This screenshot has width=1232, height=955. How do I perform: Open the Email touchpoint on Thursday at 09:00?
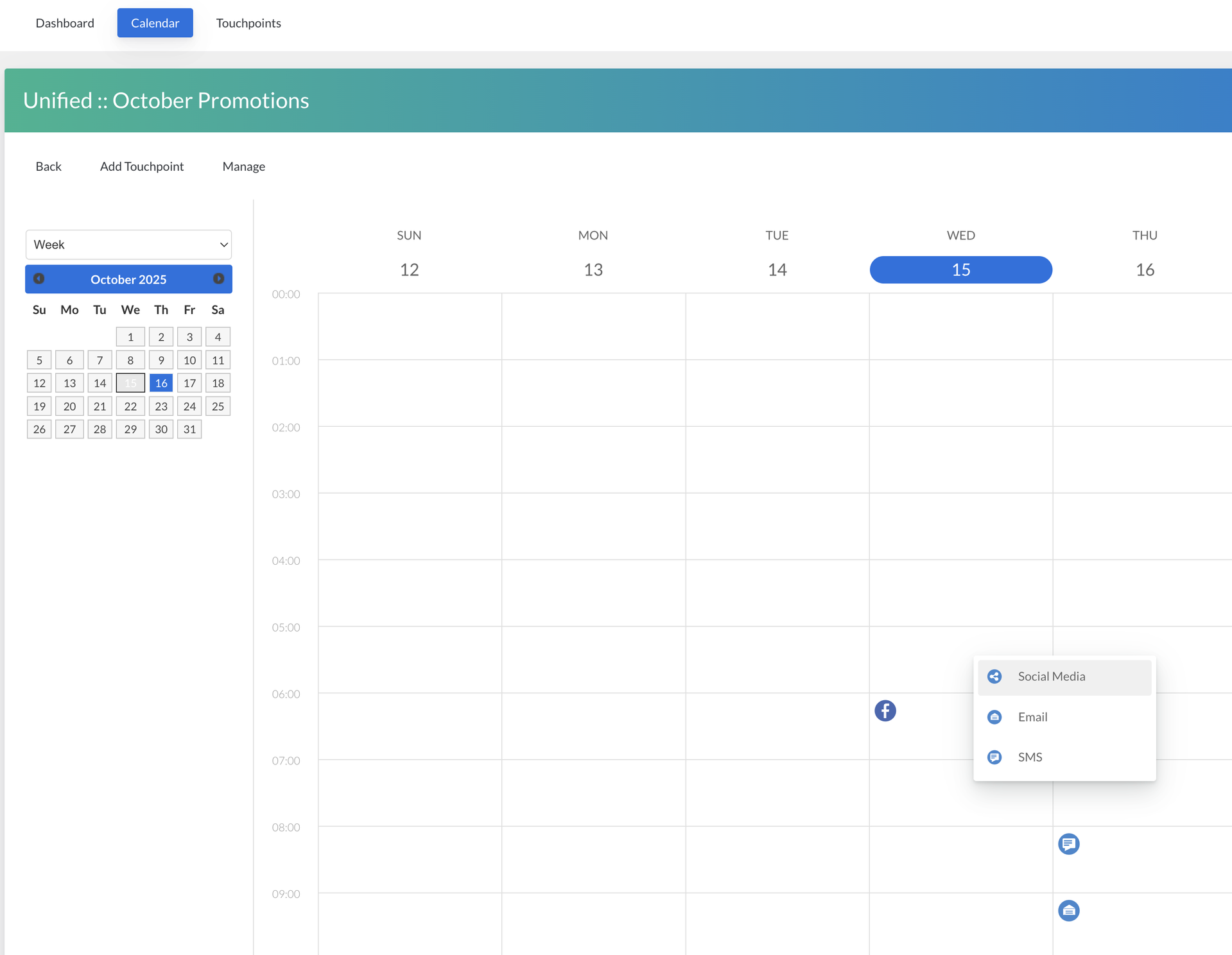[x=1068, y=910]
